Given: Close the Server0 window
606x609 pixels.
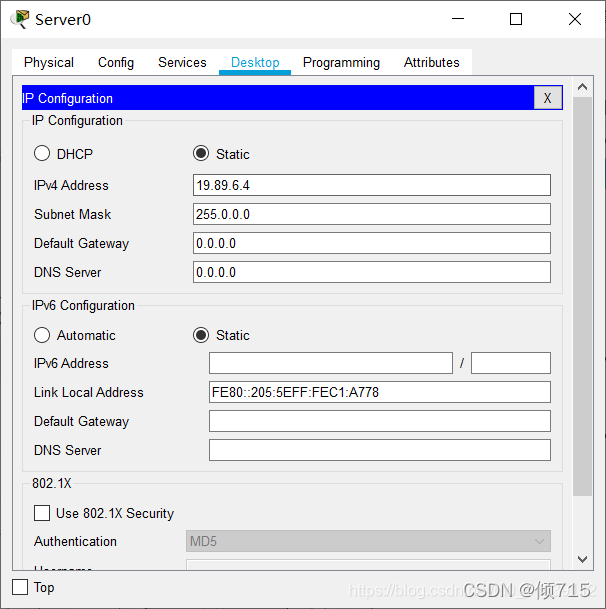Looking at the screenshot, I should tap(575, 19).
